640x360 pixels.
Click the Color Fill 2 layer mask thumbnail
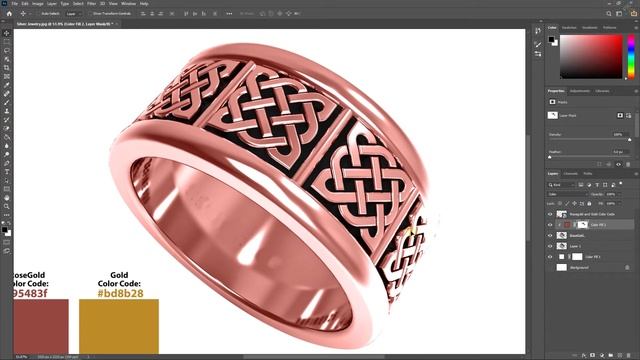tap(582, 225)
